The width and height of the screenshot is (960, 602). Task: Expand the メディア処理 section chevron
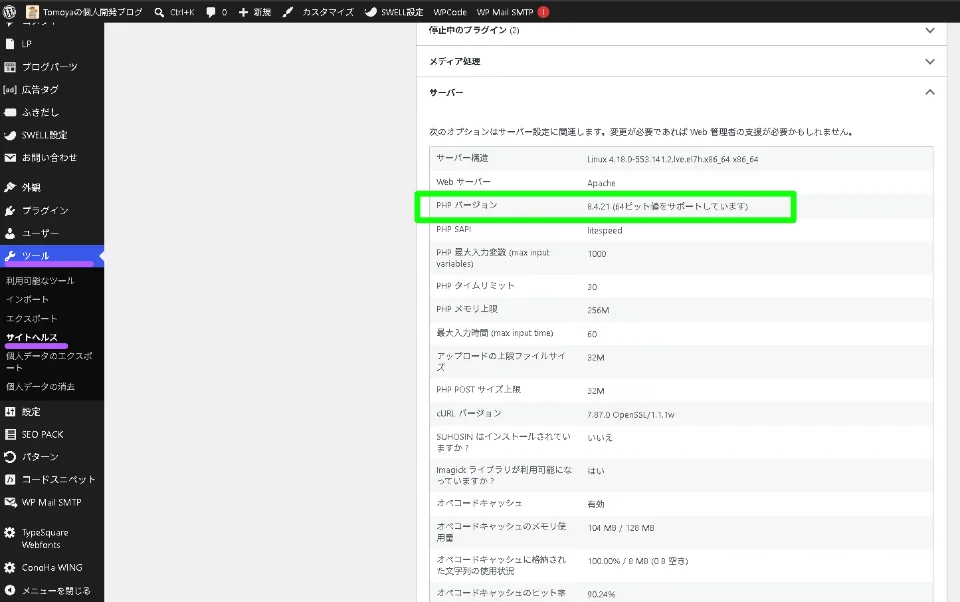coord(929,61)
